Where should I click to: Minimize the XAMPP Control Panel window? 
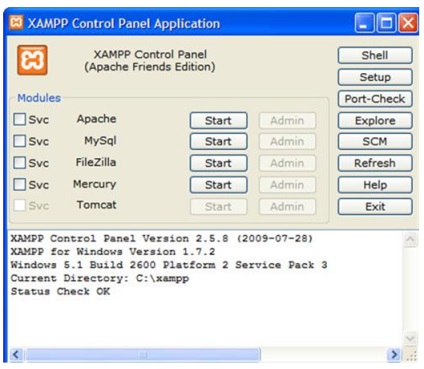tap(364, 23)
